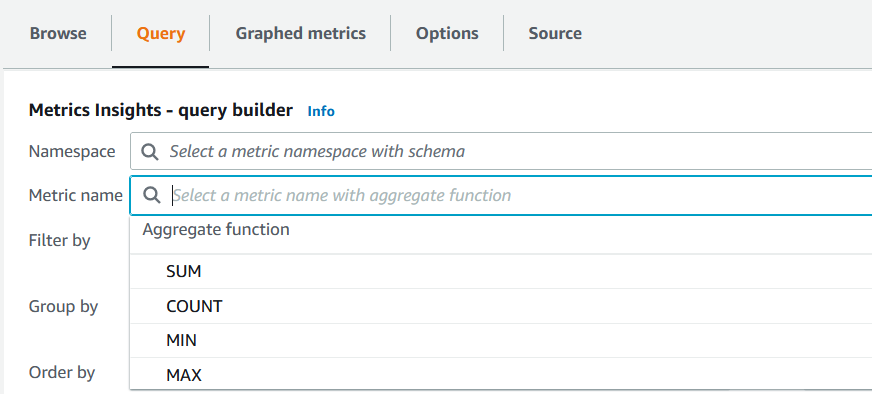Image resolution: width=872 pixels, height=394 pixels.
Task: Click the Filter by label
Action: pyautogui.click(x=60, y=240)
